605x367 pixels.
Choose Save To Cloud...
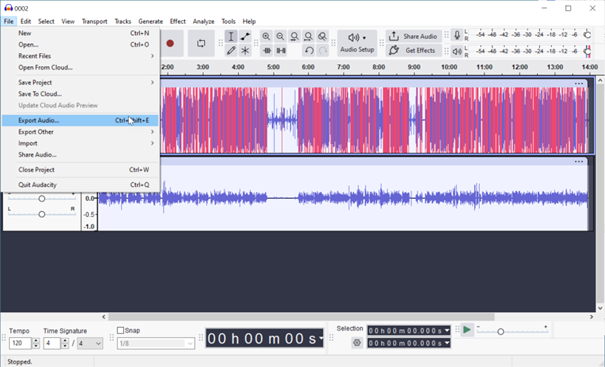click(x=80, y=94)
